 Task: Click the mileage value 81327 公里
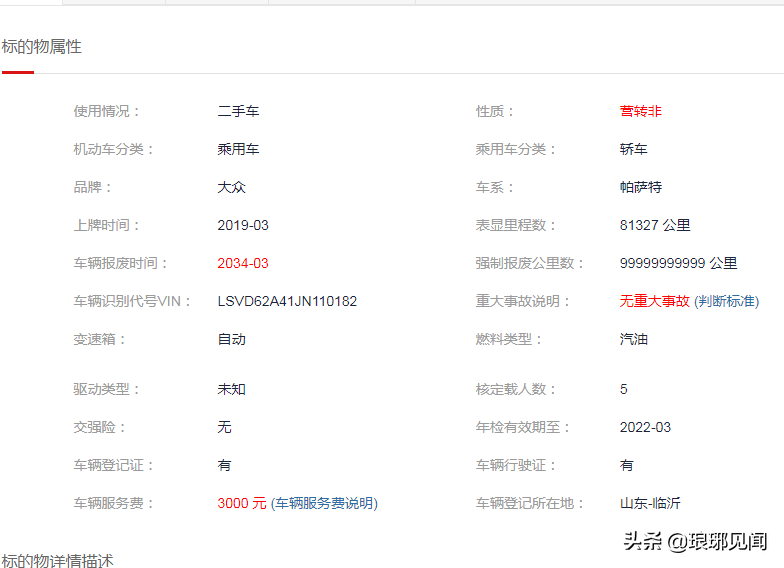pyautogui.click(x=655, y=225)
